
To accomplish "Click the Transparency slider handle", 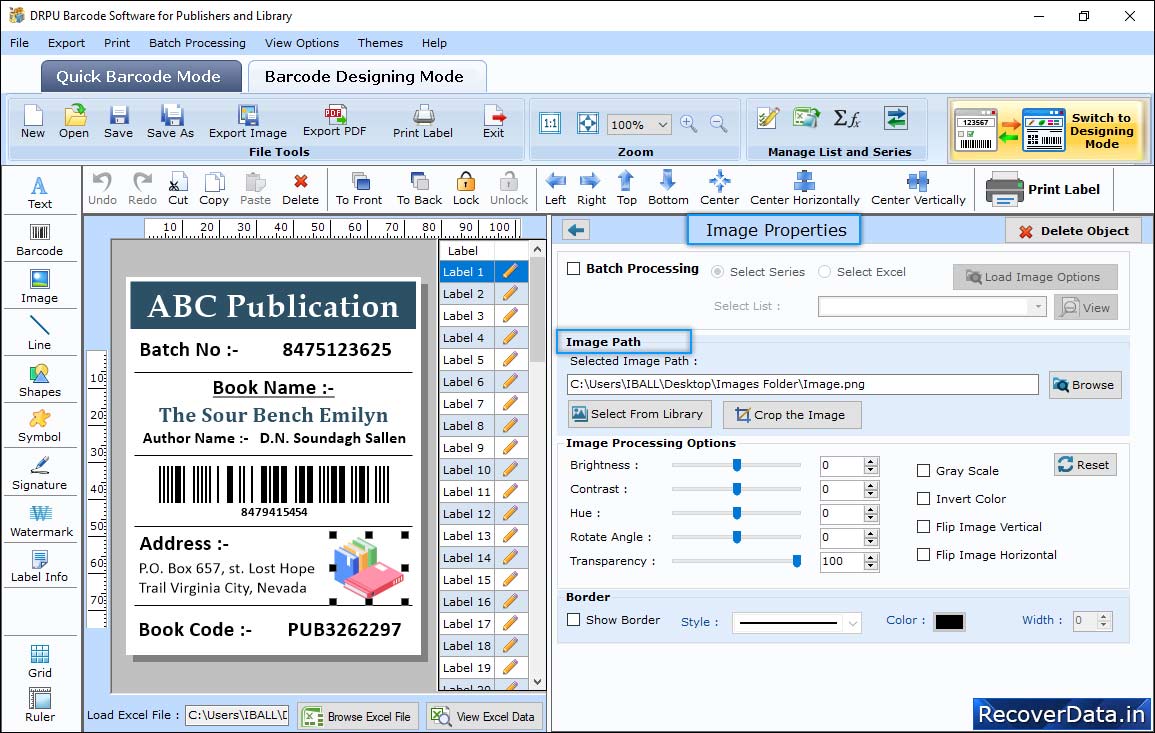I will click(796, 561).
